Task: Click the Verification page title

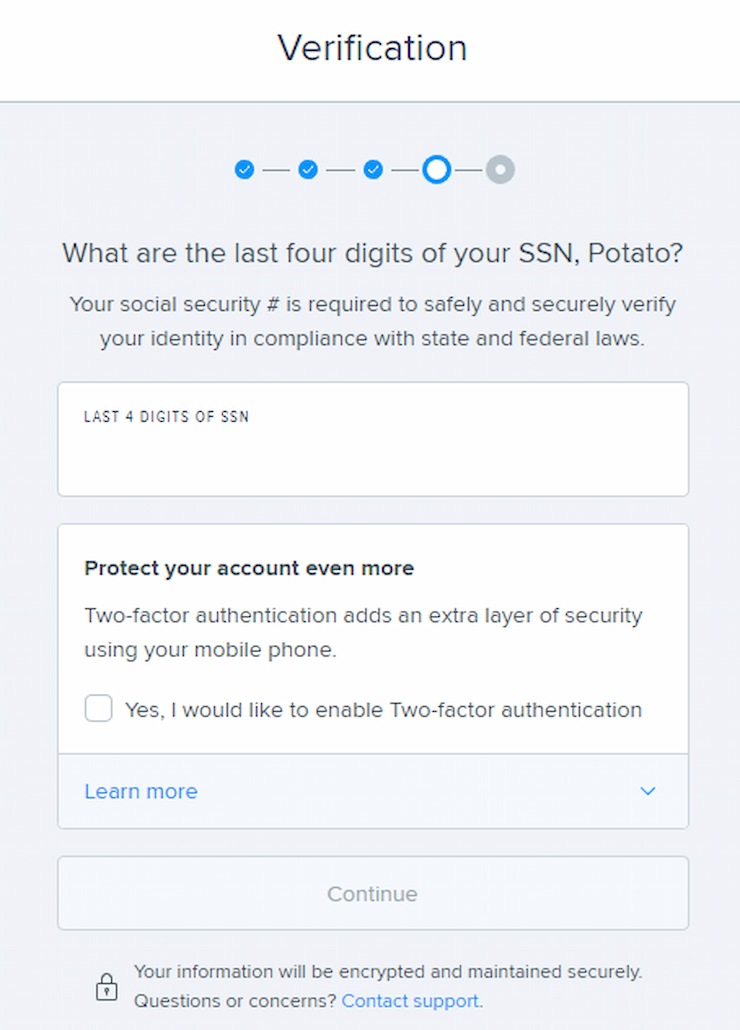Action: 372,48
